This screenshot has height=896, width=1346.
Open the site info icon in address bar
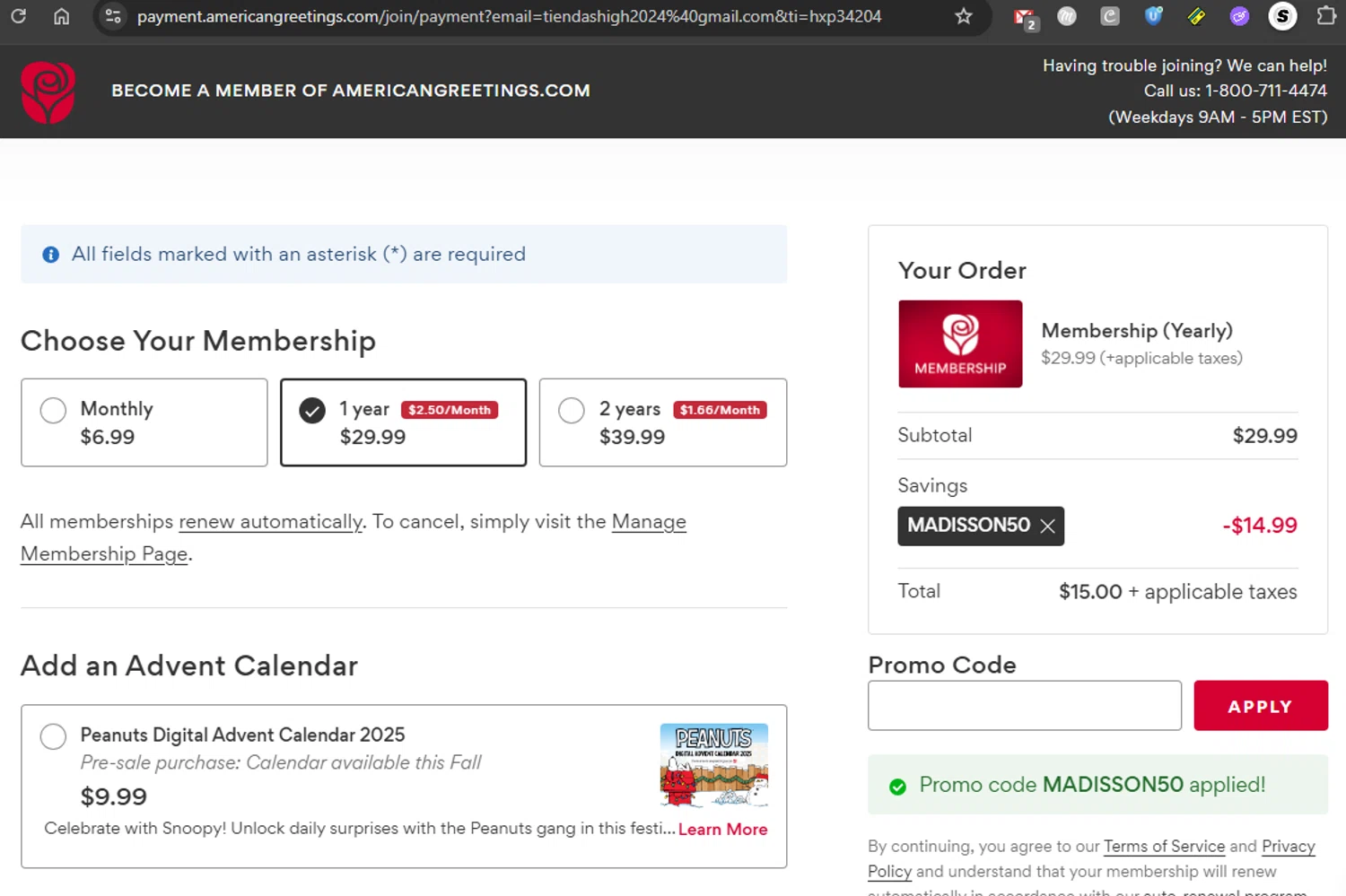click(113, 16)
